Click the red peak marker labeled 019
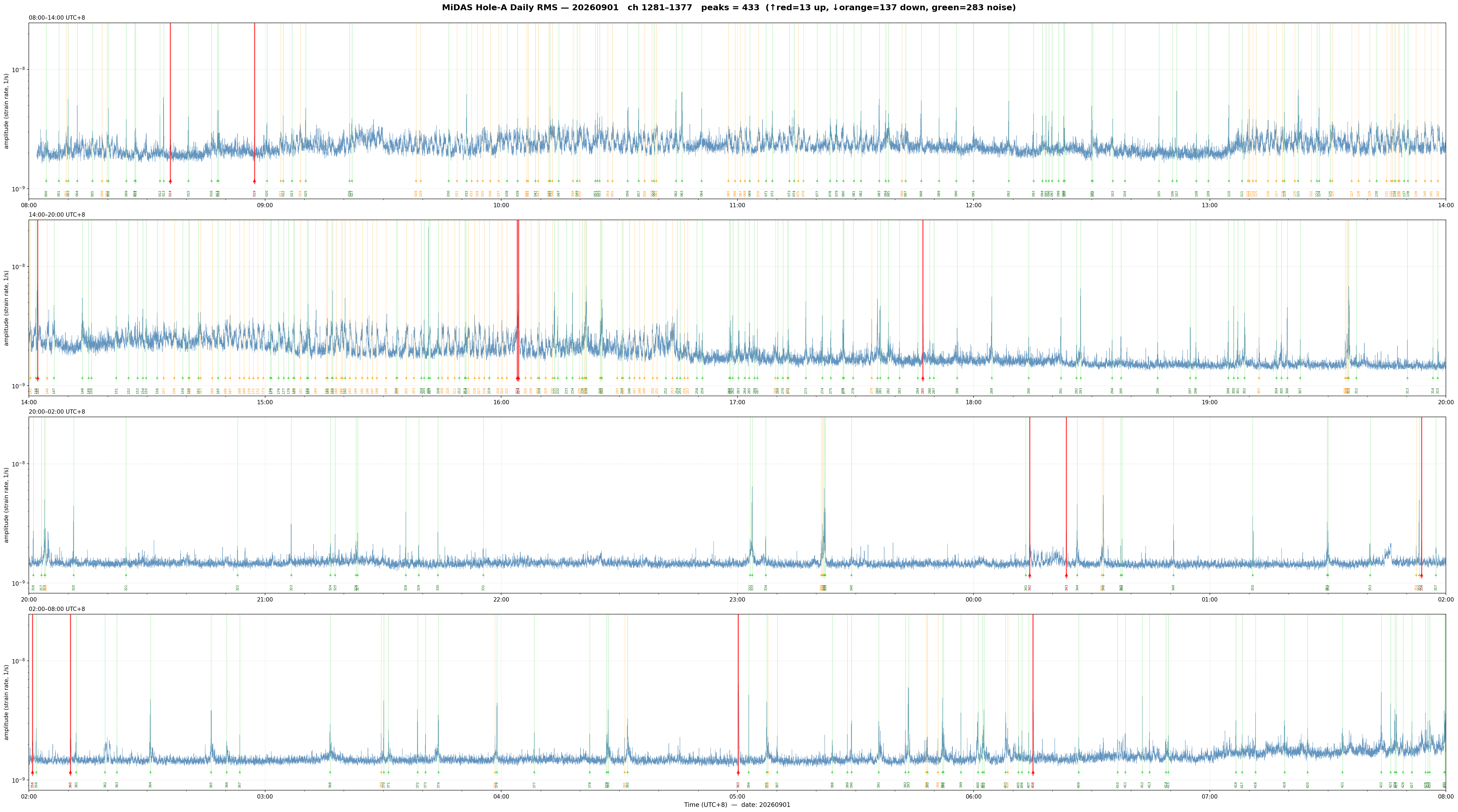Image resolution: width=1458 pixels, height=812 pixels. pyautogui.click(x=254, y=181)
